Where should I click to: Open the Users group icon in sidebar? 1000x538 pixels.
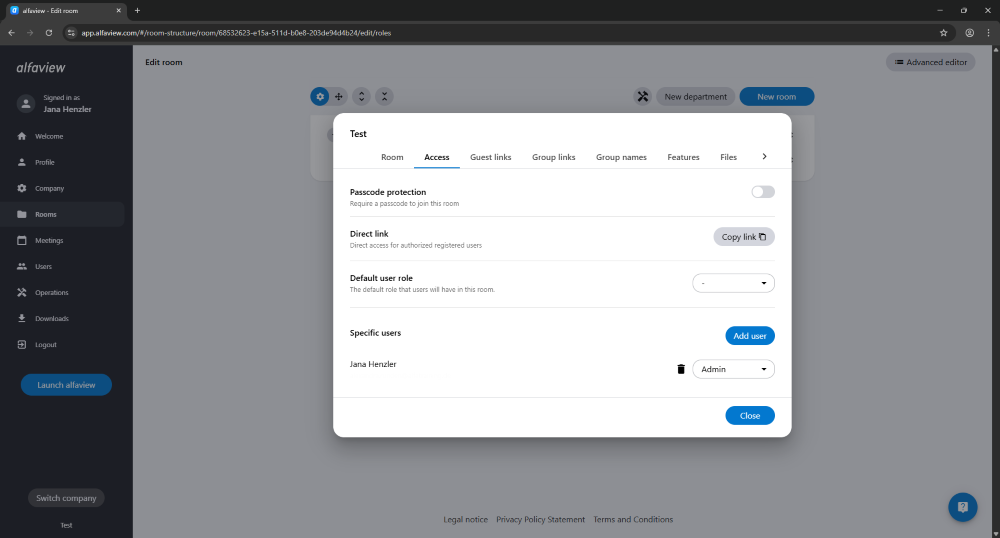pyautogui.click(x=22, y=266)
